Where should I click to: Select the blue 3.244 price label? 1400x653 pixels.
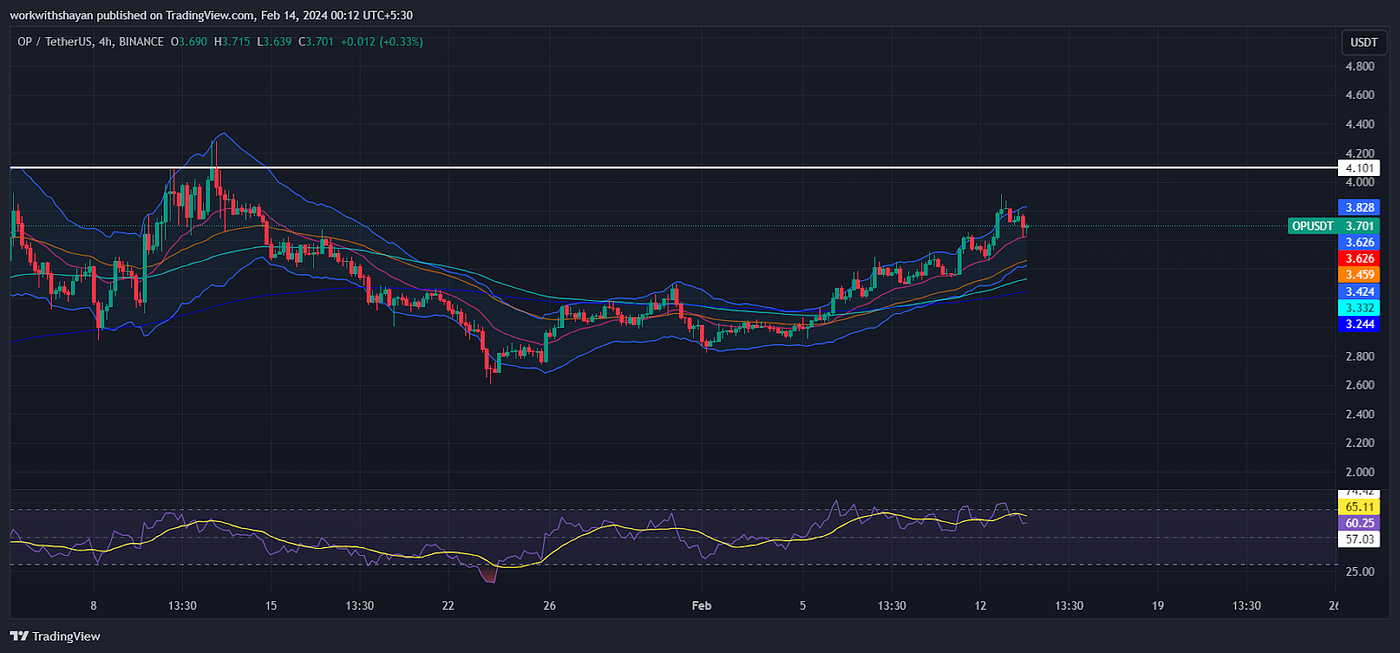(x=1358, y=324)
